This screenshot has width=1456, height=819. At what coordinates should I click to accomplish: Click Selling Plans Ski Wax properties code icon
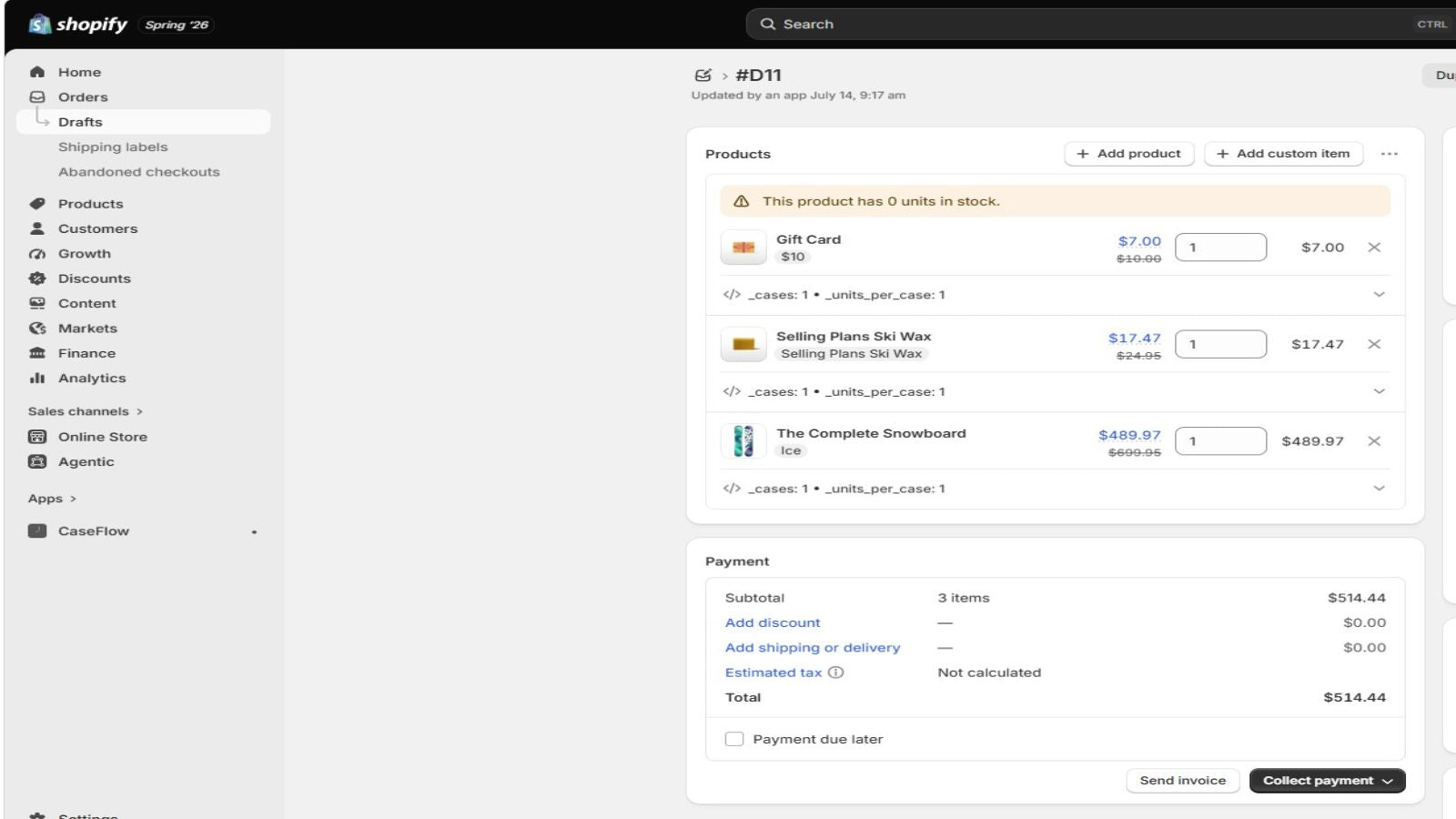(x=732, y=392)
